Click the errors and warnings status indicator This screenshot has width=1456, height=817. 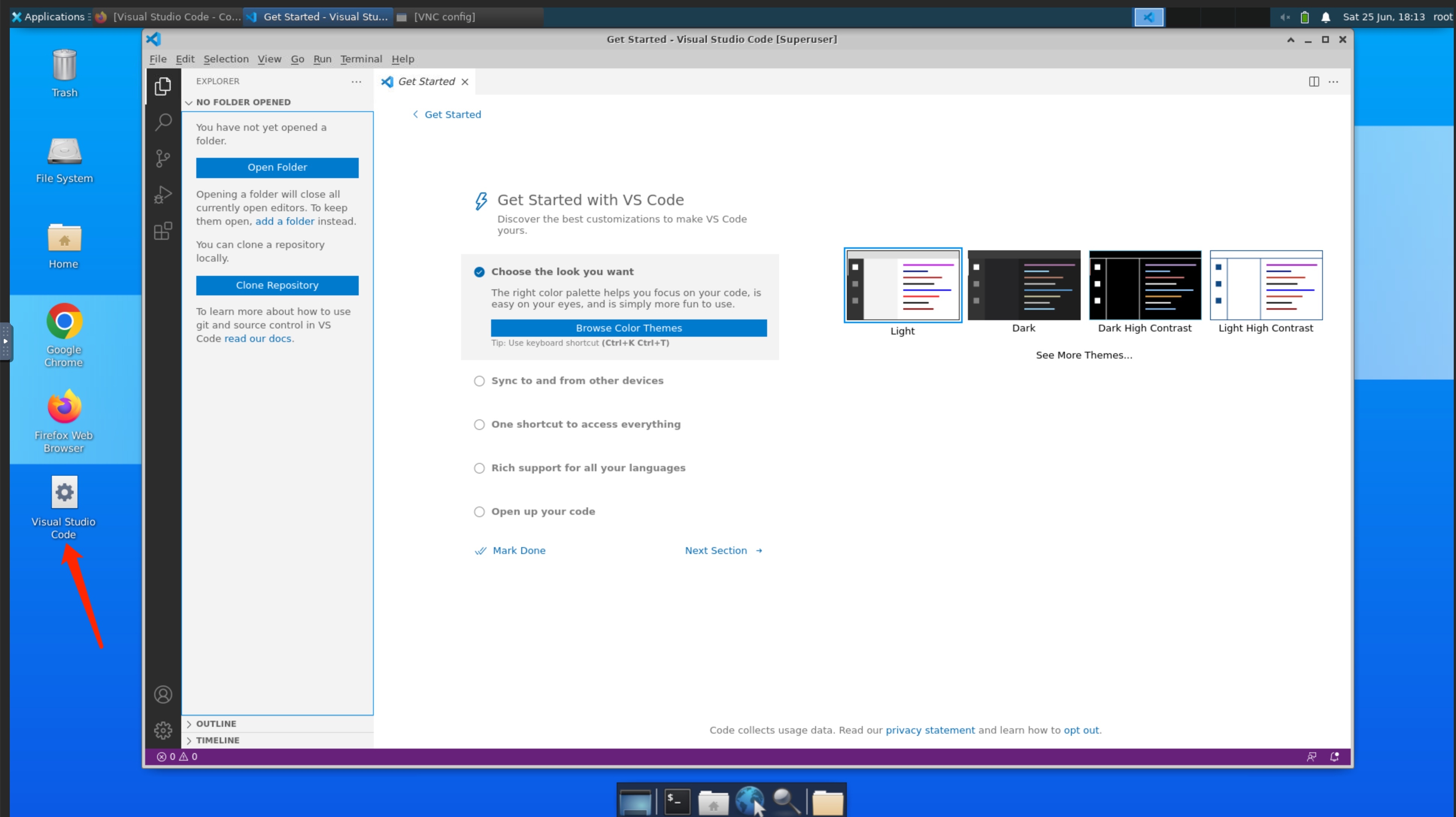[177, 756]
